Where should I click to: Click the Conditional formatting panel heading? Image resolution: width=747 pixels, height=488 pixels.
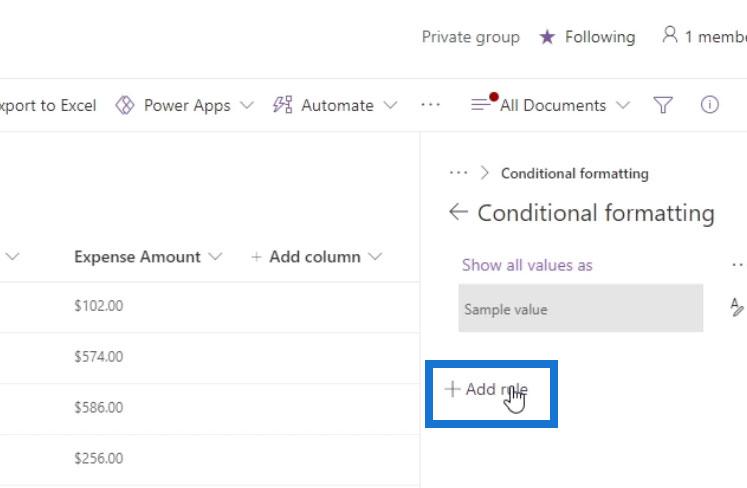click(596, 213)
